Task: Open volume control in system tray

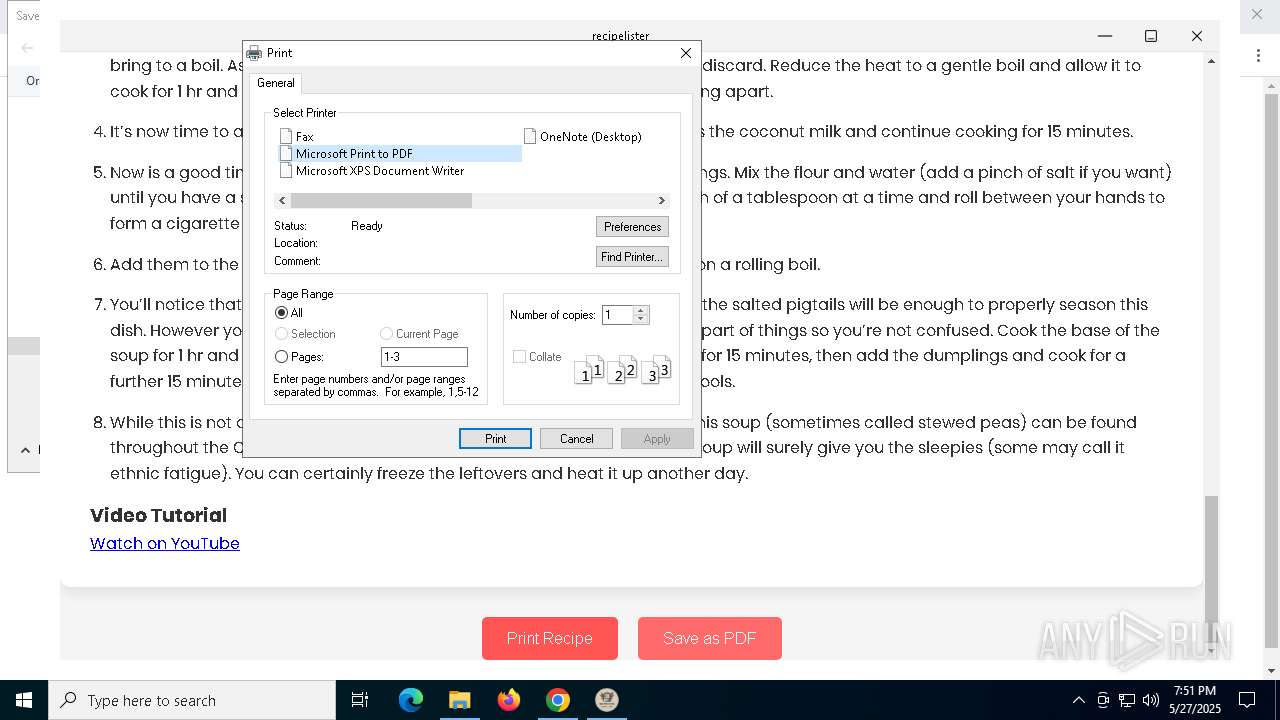Action: point(1151,700)
